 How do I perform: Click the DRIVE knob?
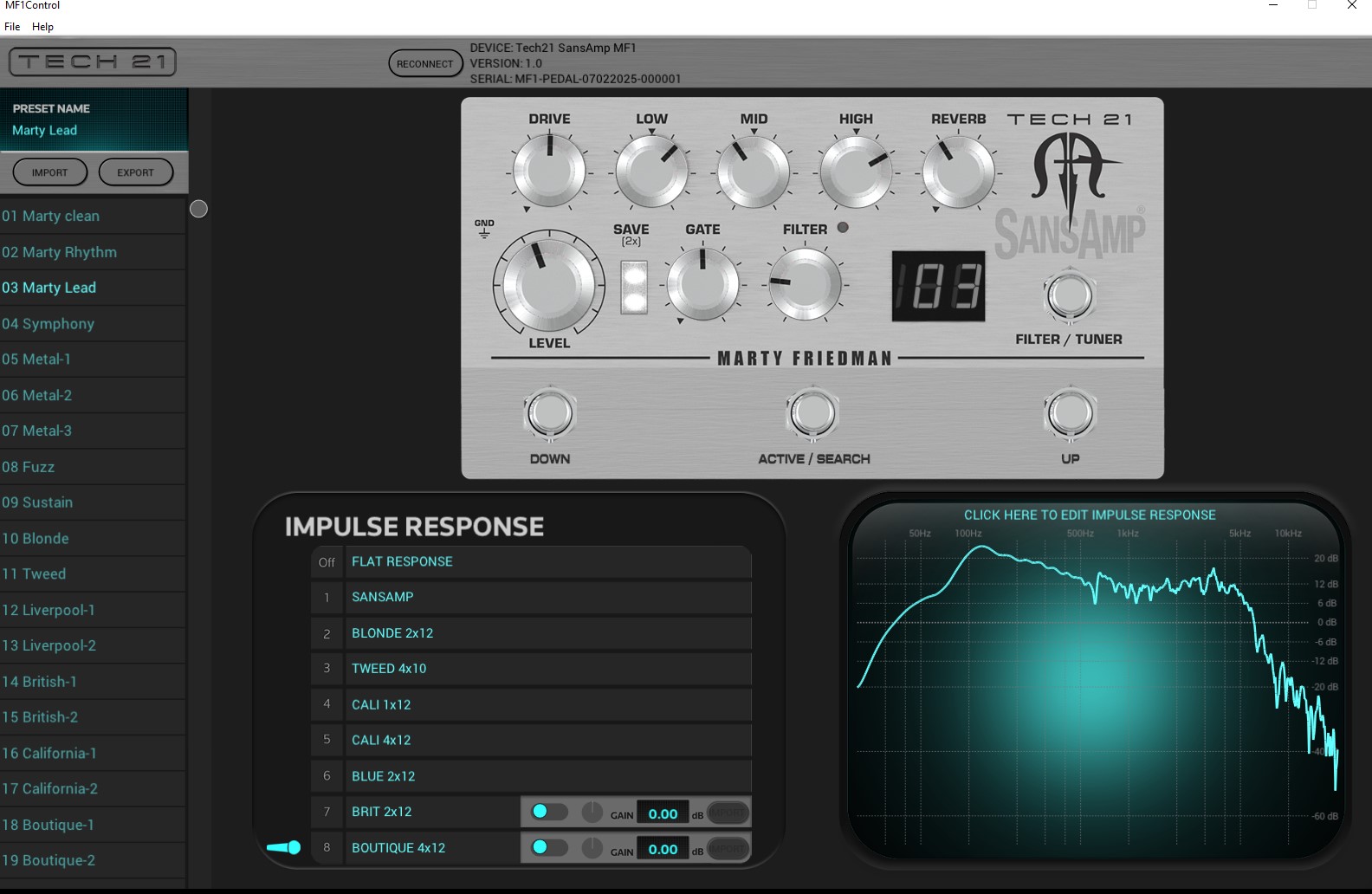549,171
